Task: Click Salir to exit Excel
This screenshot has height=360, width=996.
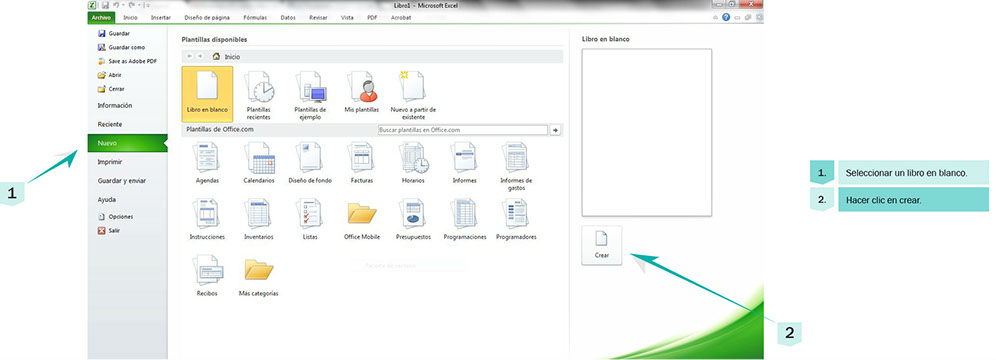Action: [x=109, y=230]
